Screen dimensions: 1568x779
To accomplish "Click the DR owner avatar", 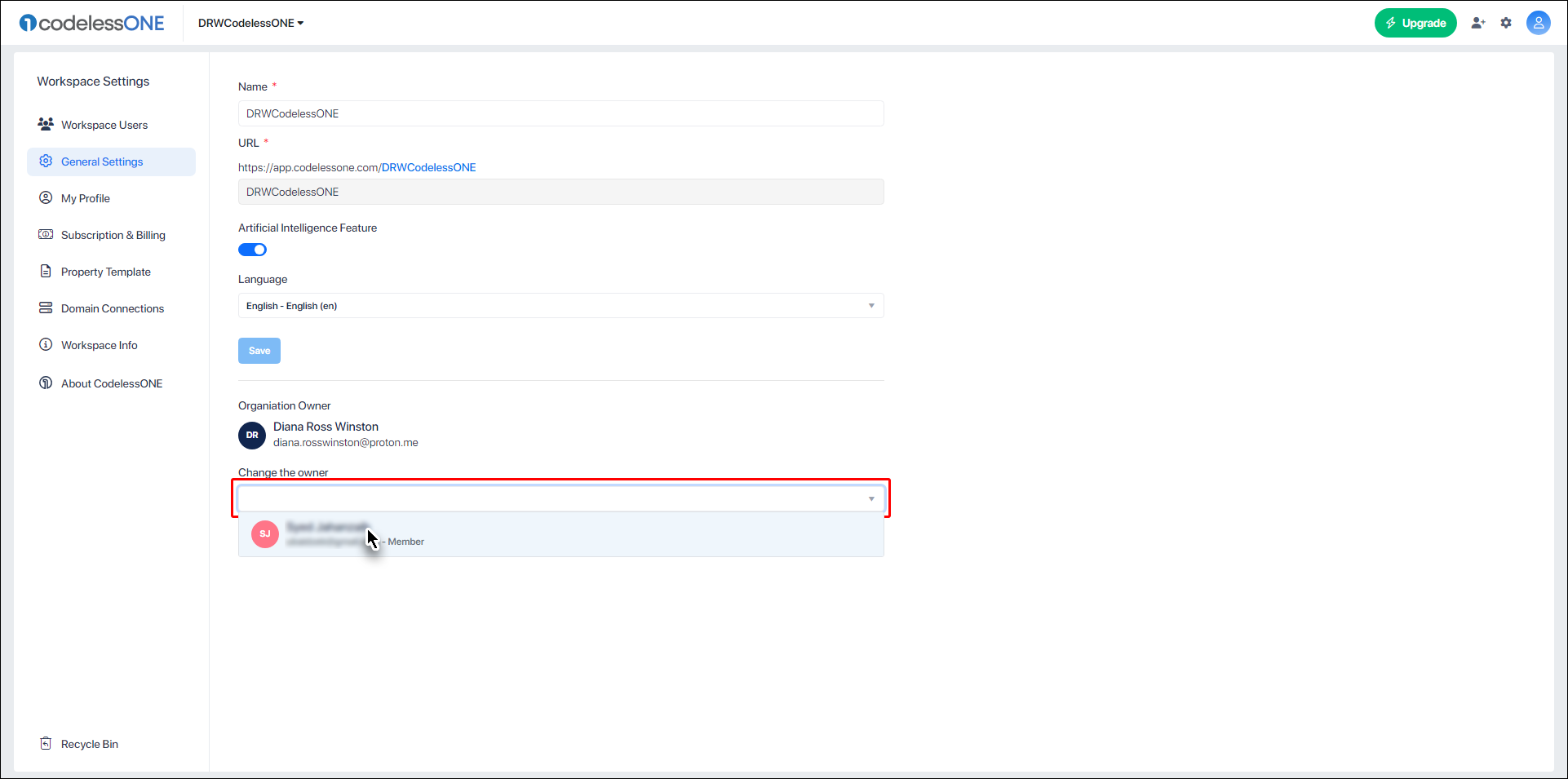I will [252, 436].
